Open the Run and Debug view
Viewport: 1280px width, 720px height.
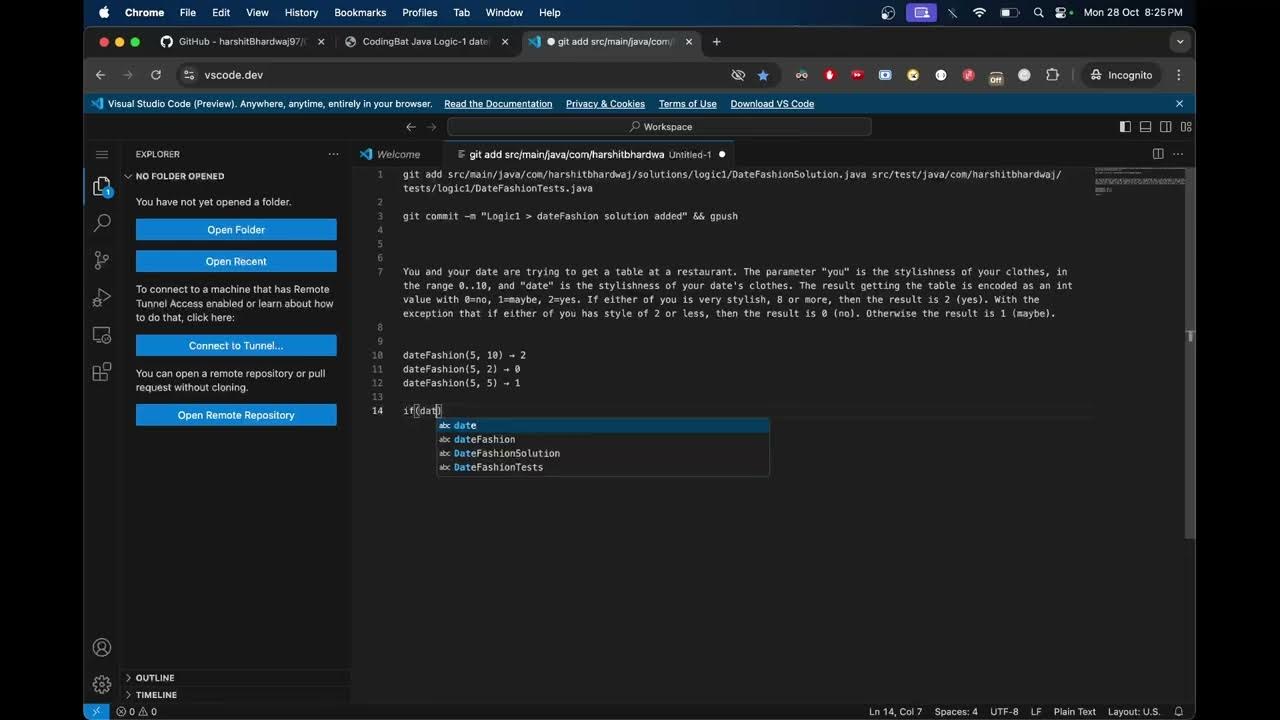click(x=101, y=298)
